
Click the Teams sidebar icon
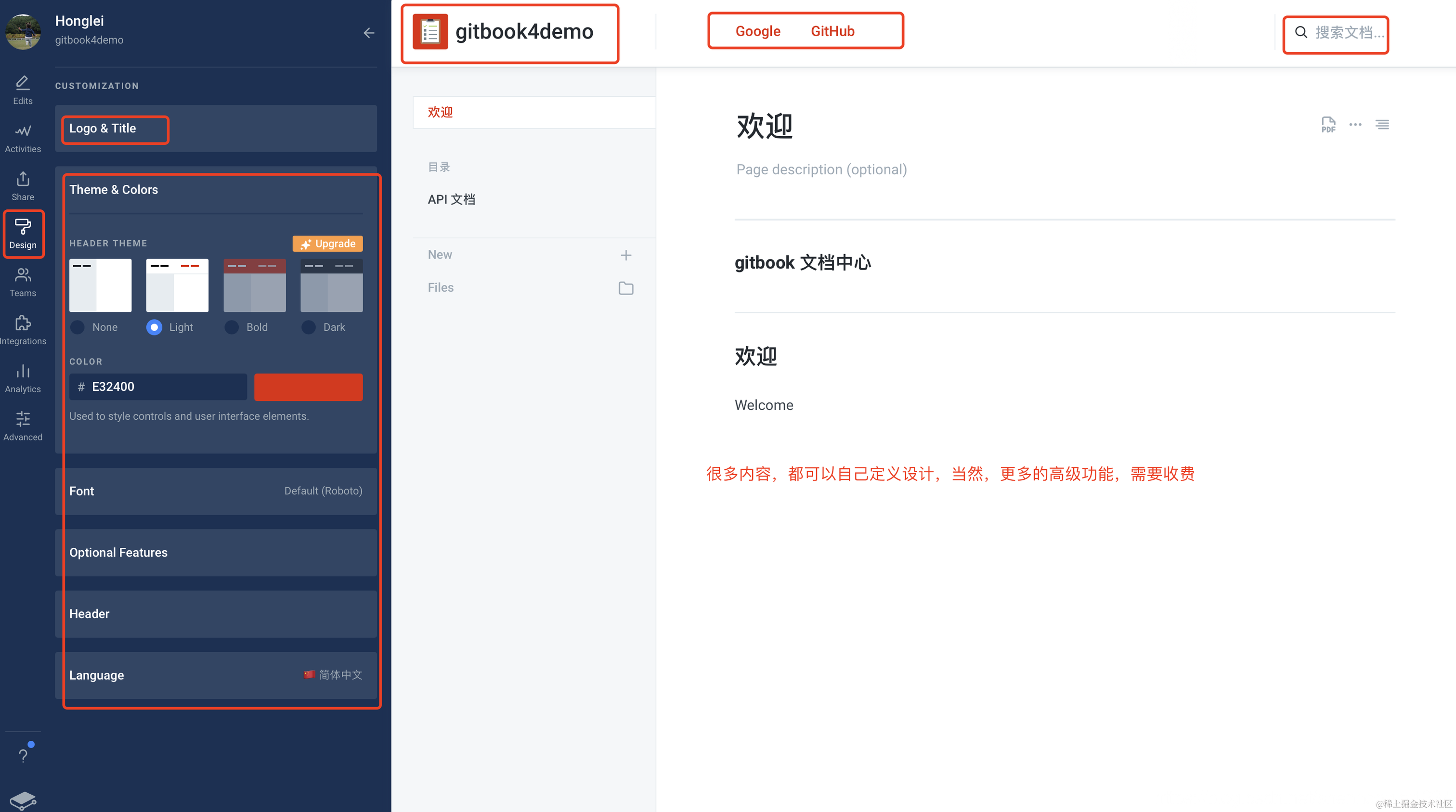pyautogui.click(x=23, y=282)
